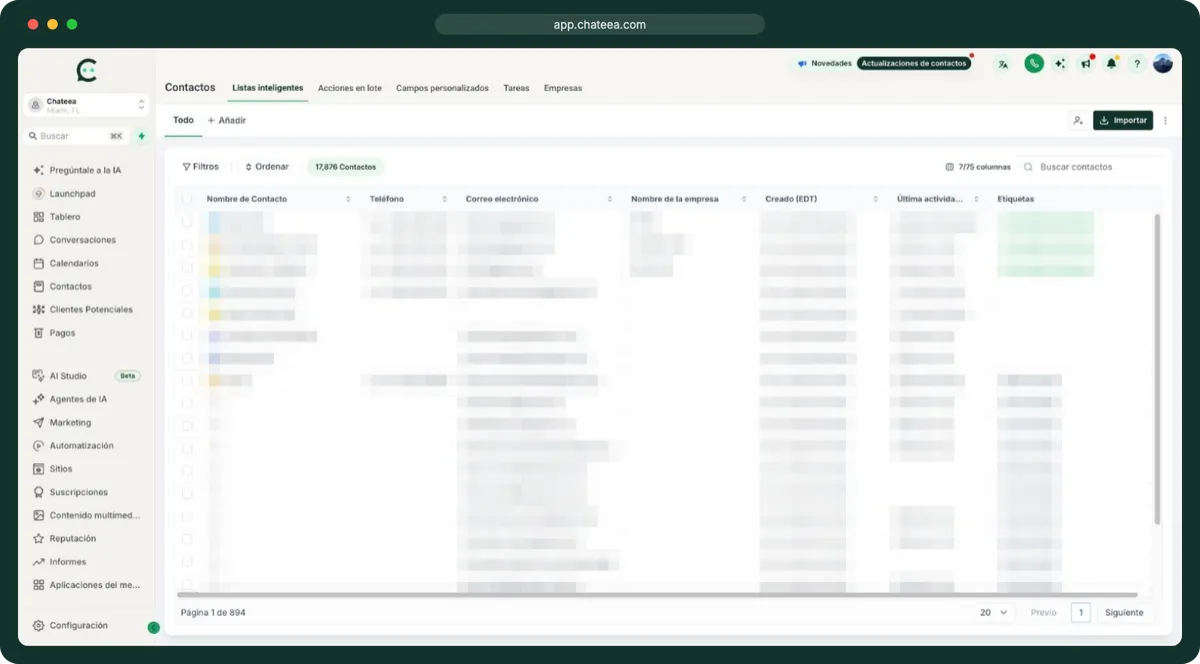Open the megaphone announcements icon
The image size is (1200, 664).
tap(1086, 64)
